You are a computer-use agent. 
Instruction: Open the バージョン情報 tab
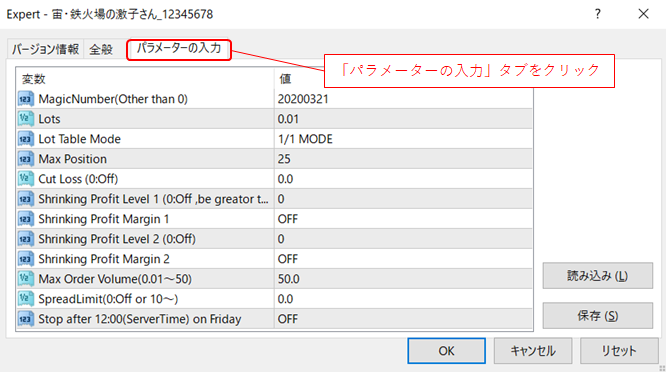tap(45, 49)
